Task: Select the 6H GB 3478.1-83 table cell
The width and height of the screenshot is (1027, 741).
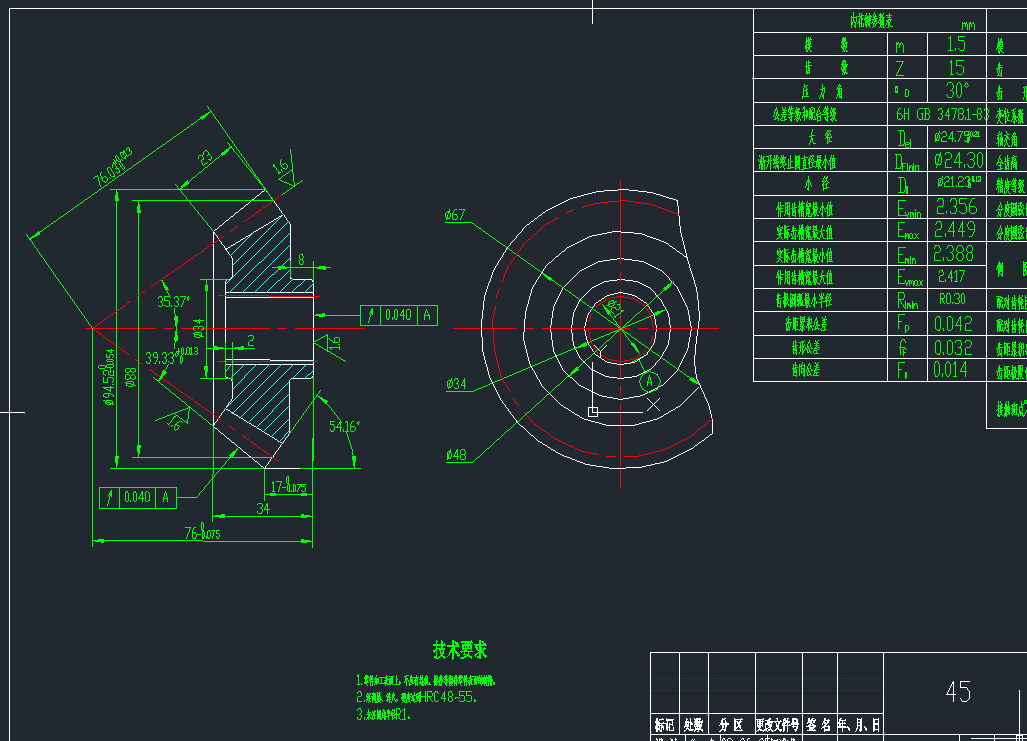Action: (942, 114)
